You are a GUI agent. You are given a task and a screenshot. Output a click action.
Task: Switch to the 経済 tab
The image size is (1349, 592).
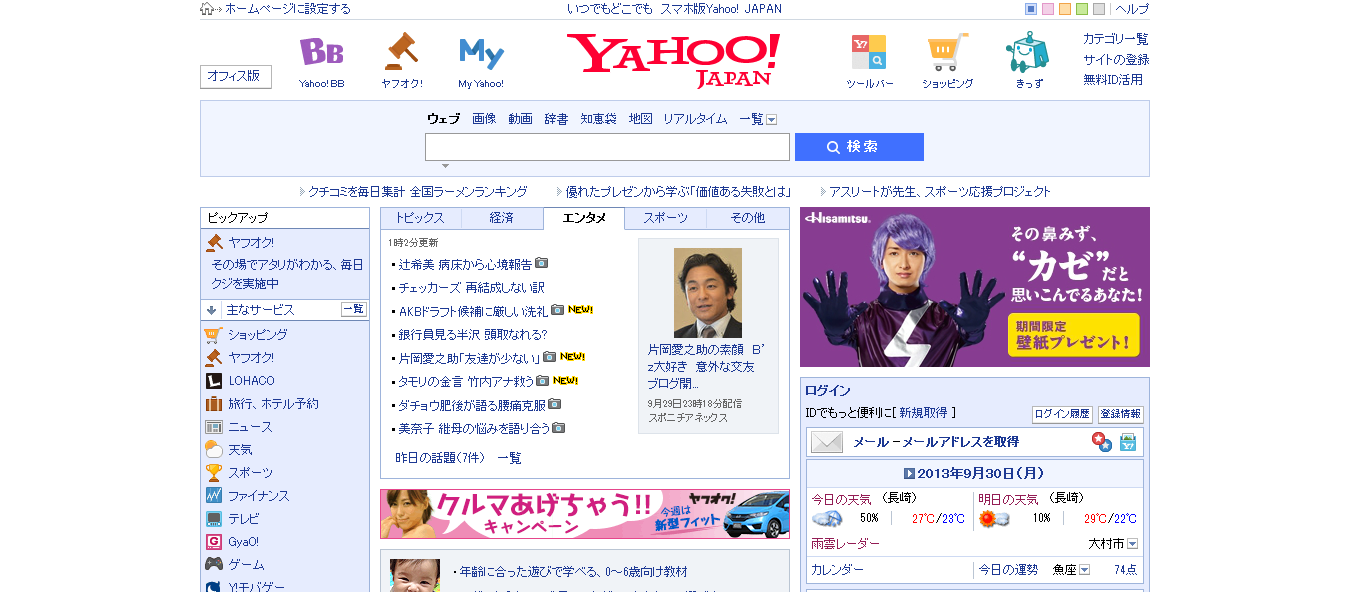pos(502,218)
